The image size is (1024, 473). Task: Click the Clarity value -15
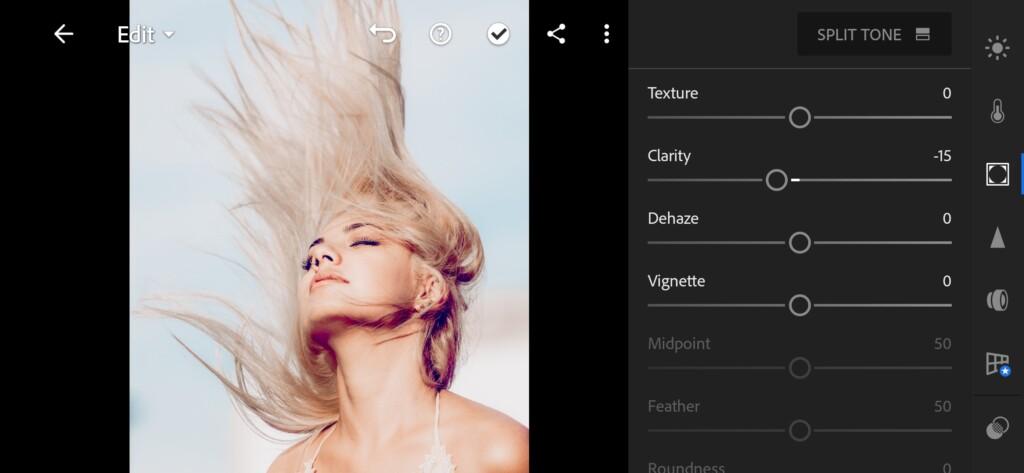[x=942, y=155]
